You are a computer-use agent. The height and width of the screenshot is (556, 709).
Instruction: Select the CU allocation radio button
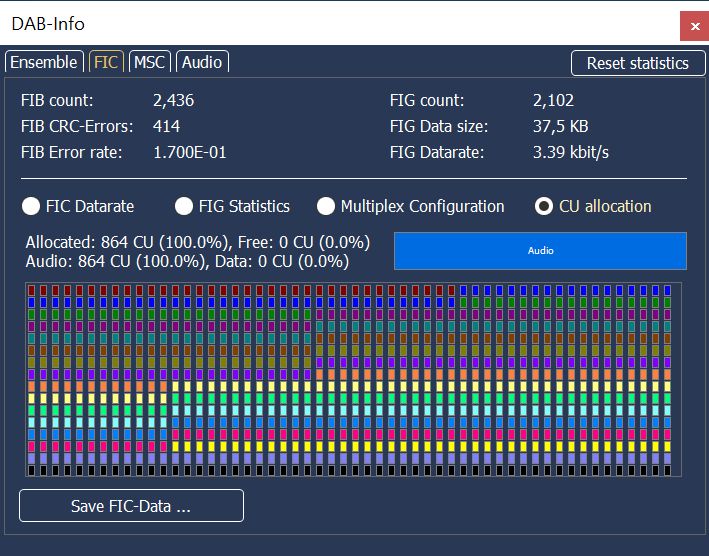pos(544,206)
